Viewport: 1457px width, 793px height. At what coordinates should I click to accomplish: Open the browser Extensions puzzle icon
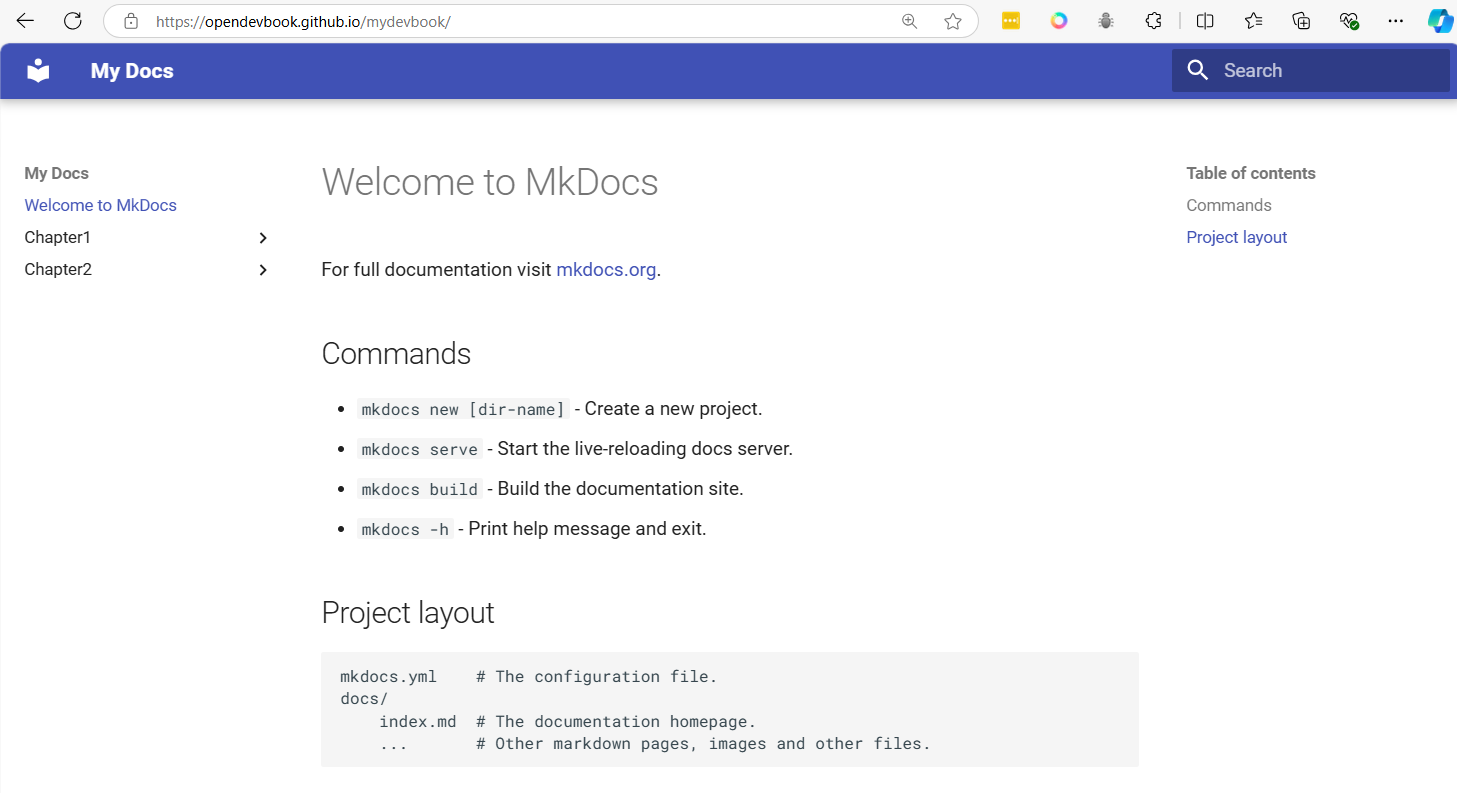pyautogui.click(x=1153, y=21)
